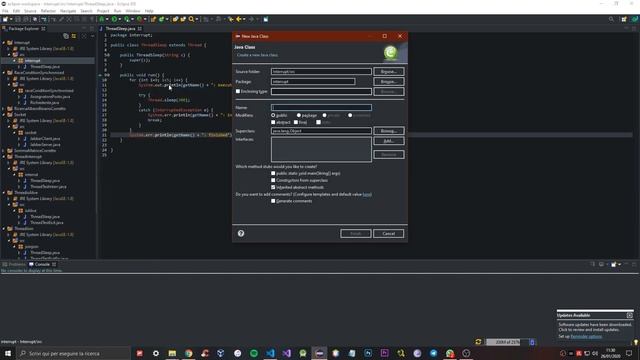The width and height of the screenshot is (640, 360).
Task: Open the 'here' templates configuration link
Action: 367,194
